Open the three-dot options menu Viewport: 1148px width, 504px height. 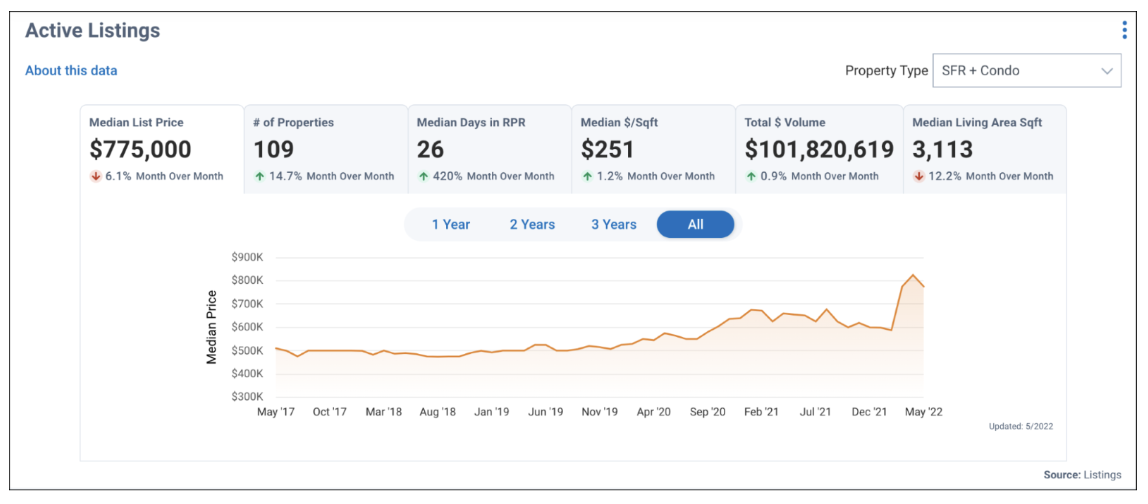point(1125,30)
